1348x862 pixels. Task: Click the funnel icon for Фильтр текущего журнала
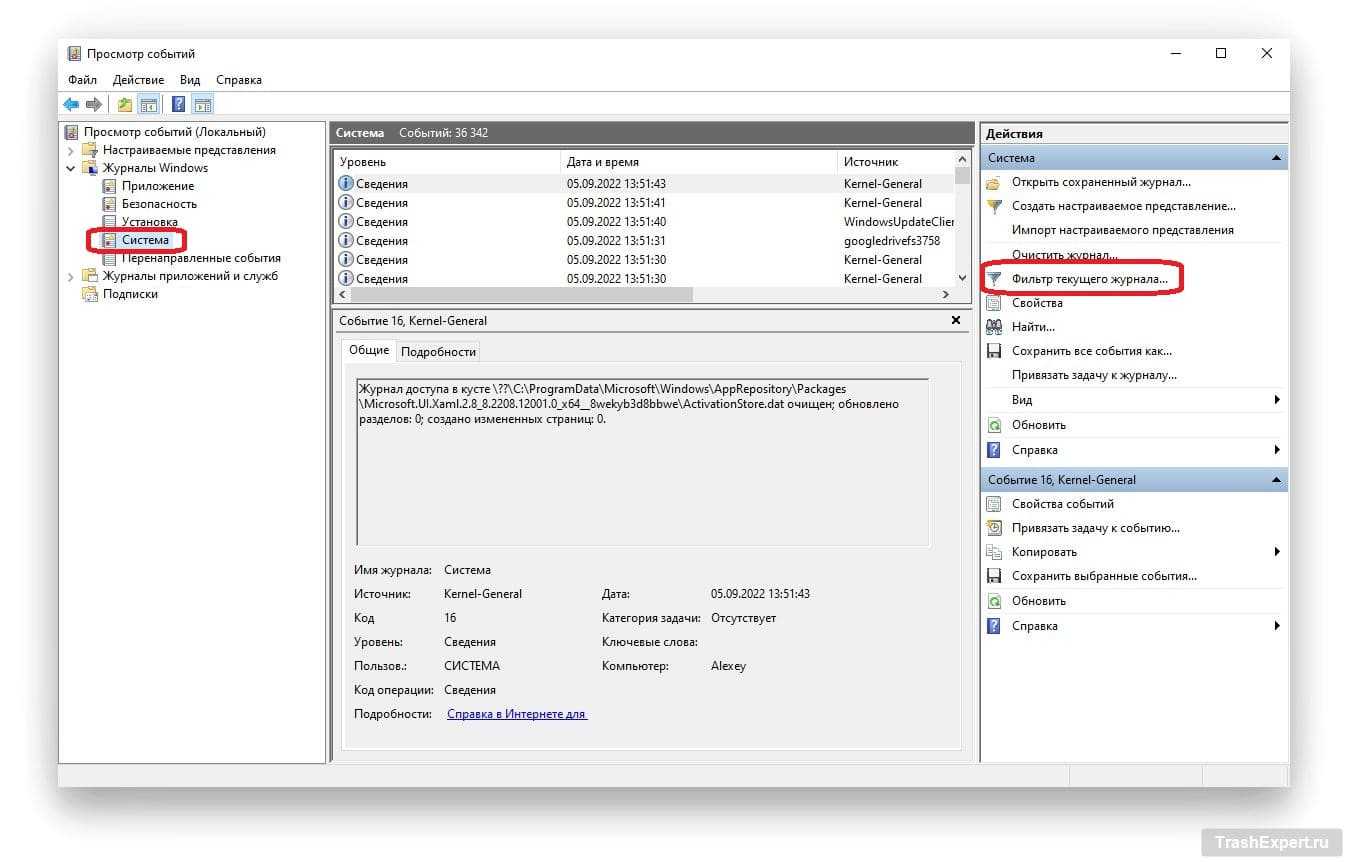994,278
